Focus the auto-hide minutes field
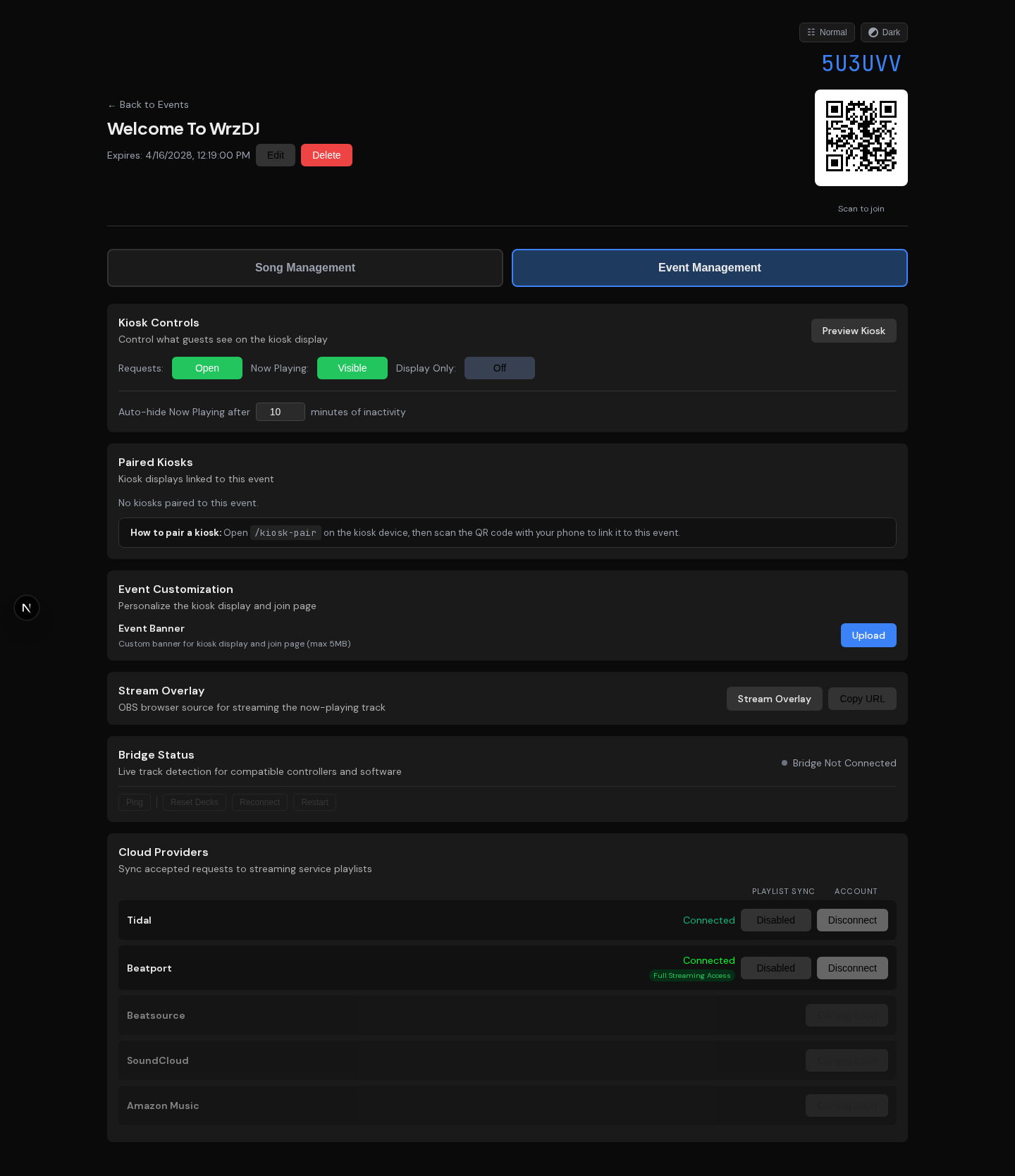Image resolution: width=1015 pixels, height=1176 pixels. (x=281, y=412)
